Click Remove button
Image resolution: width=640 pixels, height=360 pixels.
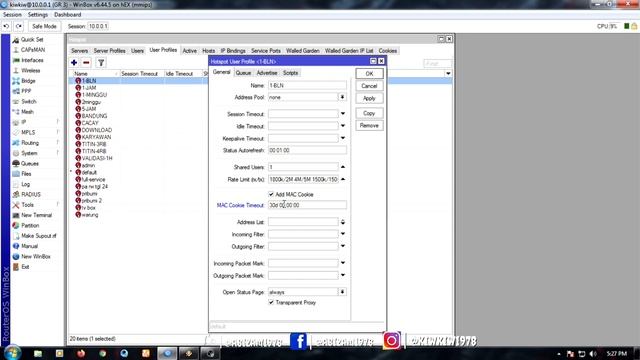click(x=369, y=125)
